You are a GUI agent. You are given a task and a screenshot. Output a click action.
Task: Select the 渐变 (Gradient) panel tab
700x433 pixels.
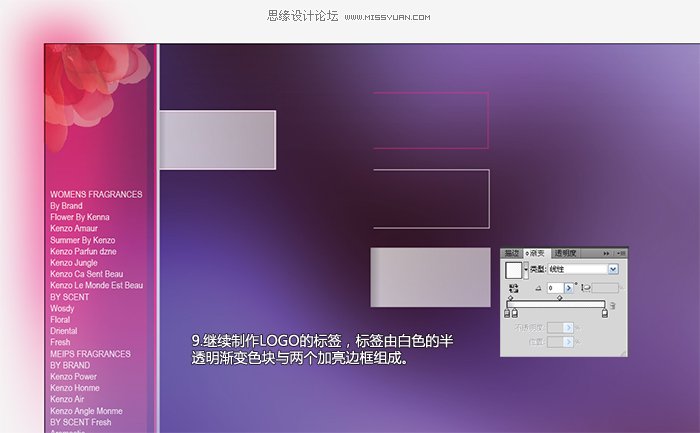(536, 253)
